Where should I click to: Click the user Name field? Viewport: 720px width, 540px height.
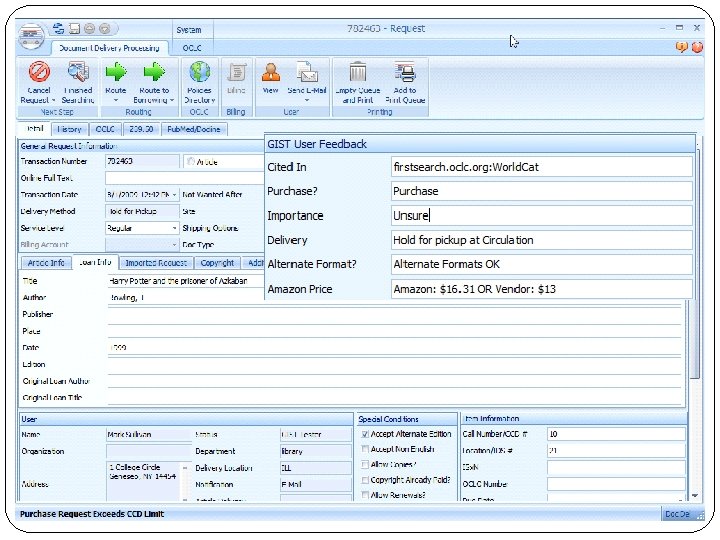tap(149, 434)
